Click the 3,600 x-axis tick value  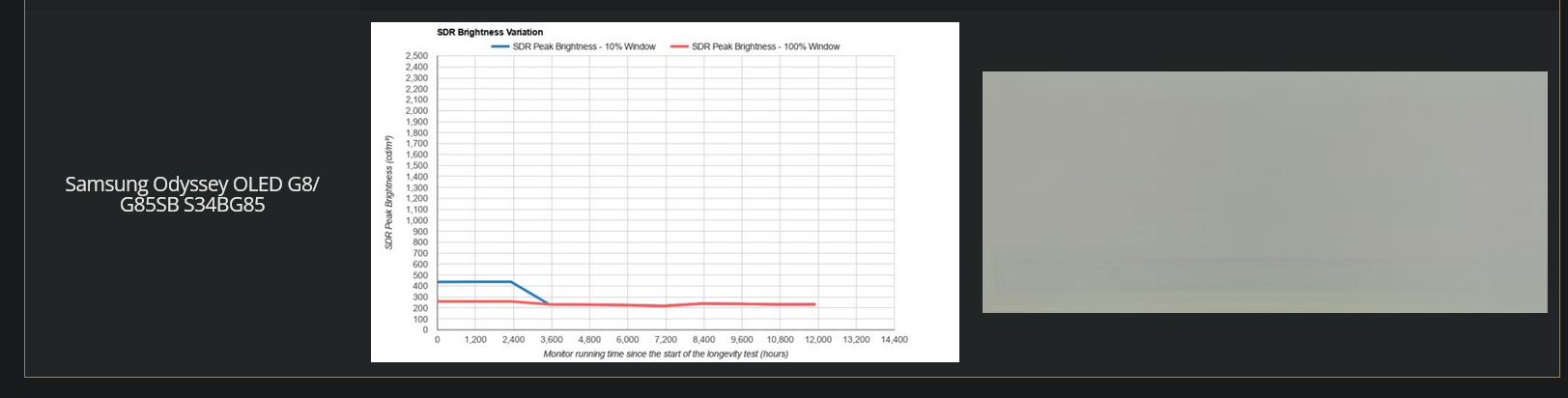[551, 340]
